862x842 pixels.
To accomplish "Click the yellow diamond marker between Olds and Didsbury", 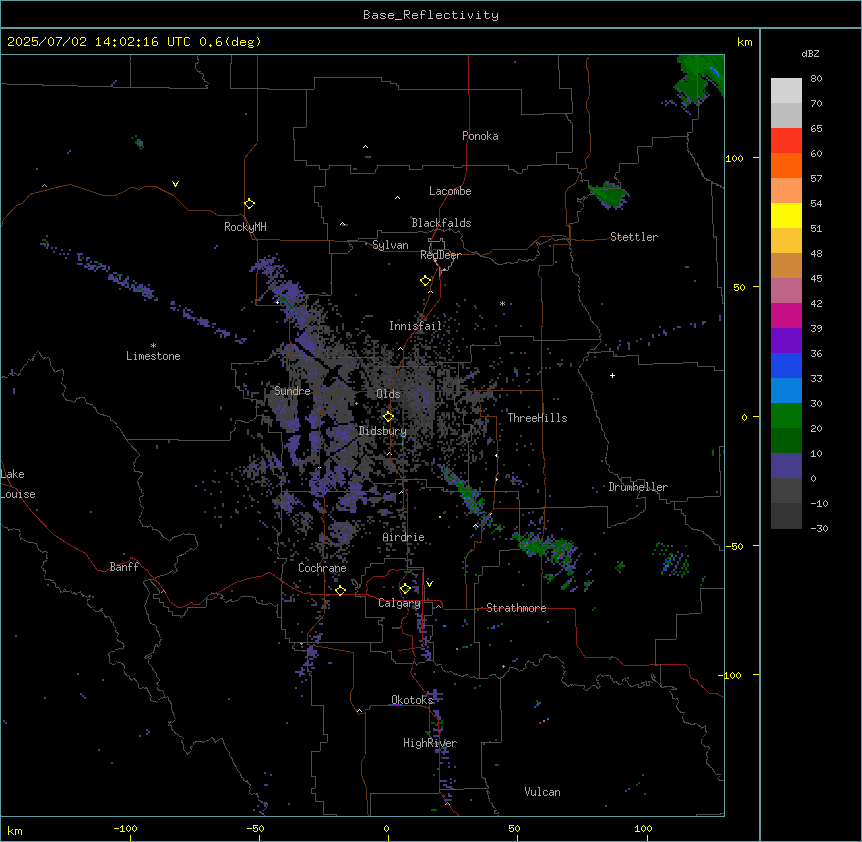I will pyautogui.click(x=389, y=417).
